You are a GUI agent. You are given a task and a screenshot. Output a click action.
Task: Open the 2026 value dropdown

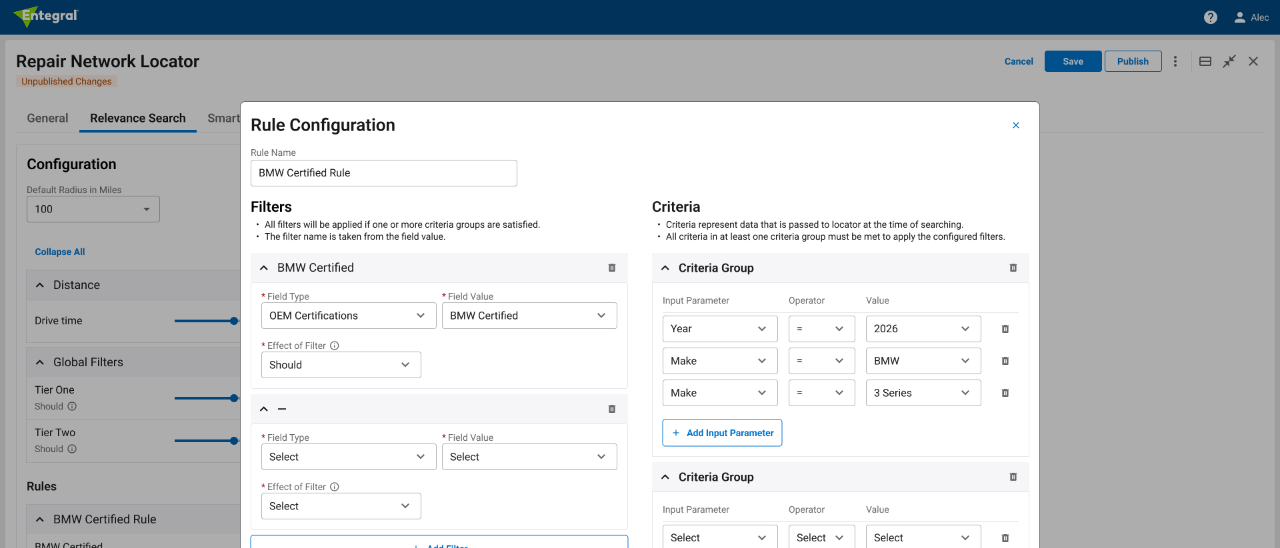click(x=923, y=328)
